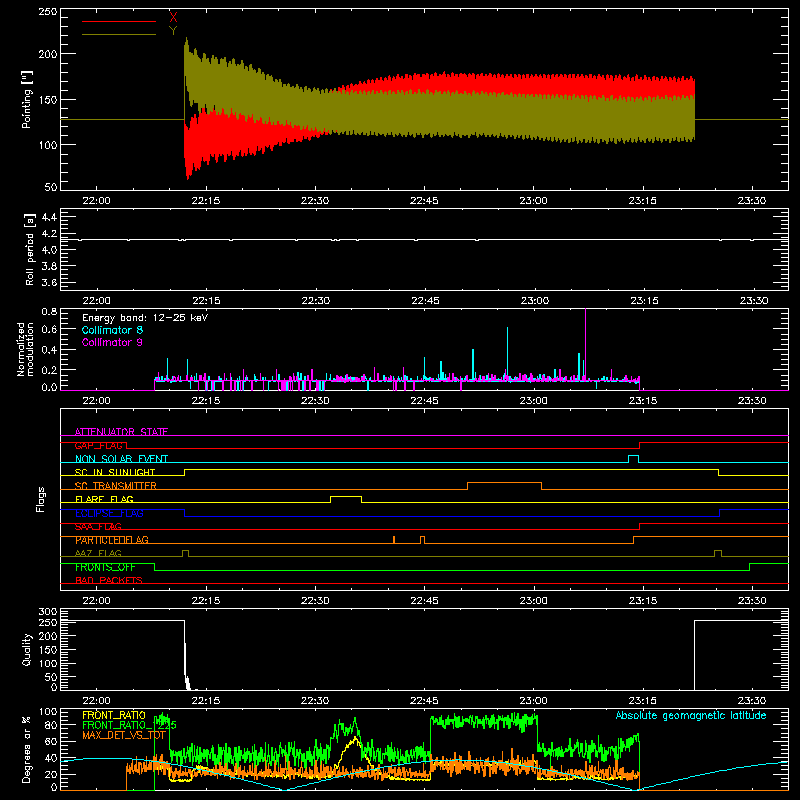Viewport: 800px width, 800px height.
Task: Select the BAD_PACKETS flag label
Action: click(x=109, y=580)
